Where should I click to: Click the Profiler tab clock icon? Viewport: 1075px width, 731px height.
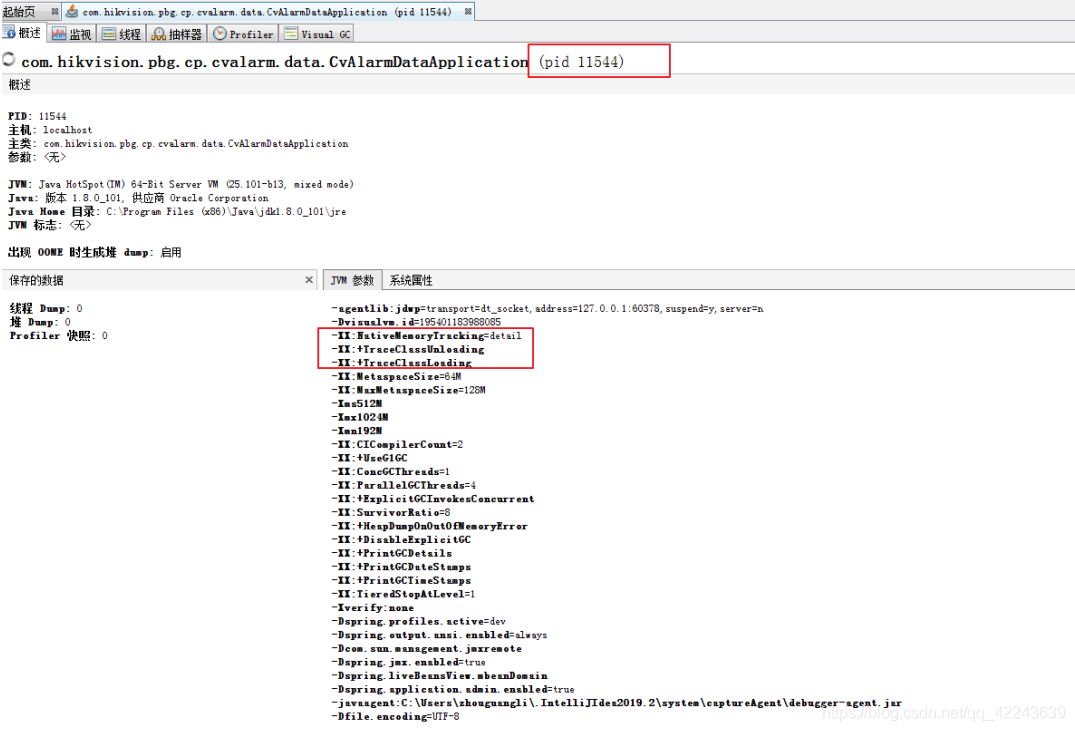219,34
